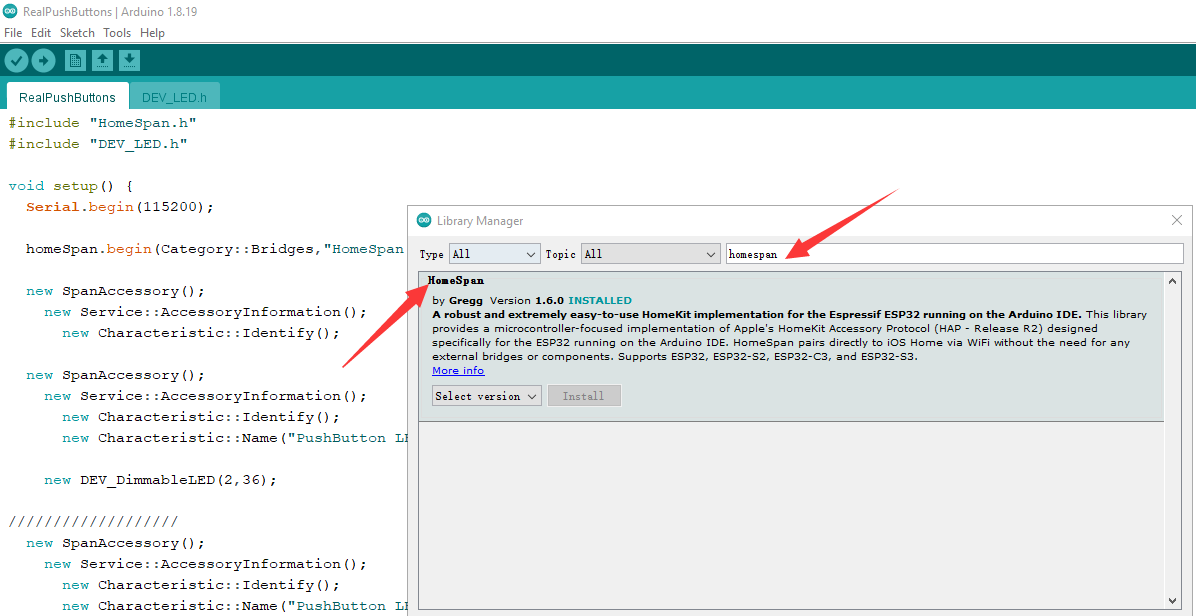
Task: Click Arduino logo in Library Manager title
Action: (x=424, y=220)
